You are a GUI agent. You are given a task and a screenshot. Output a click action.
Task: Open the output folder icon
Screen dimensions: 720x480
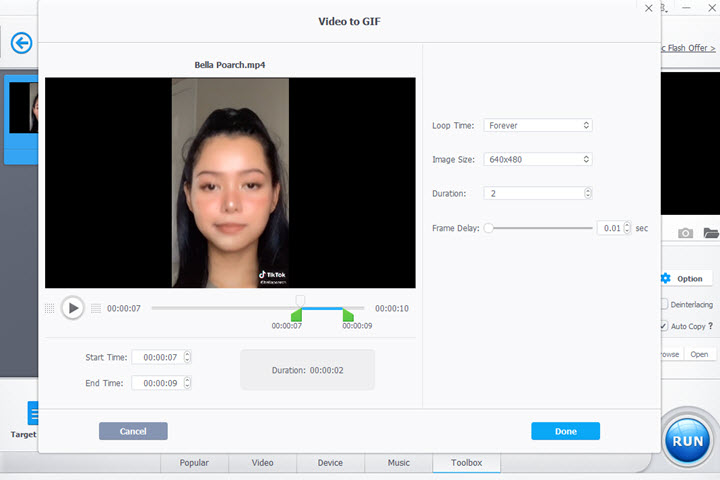[x=710, y=233]
